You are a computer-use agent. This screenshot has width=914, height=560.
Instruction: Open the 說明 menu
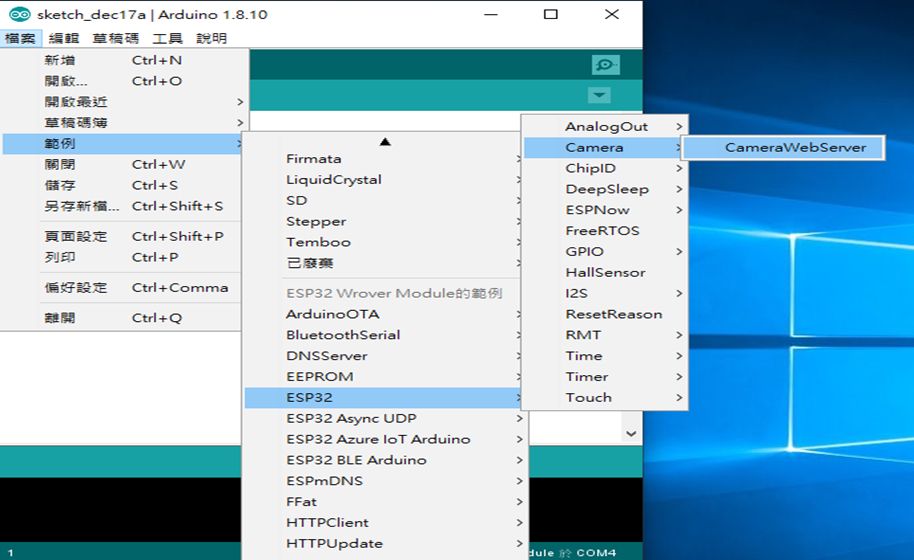[x=211, y=38]
